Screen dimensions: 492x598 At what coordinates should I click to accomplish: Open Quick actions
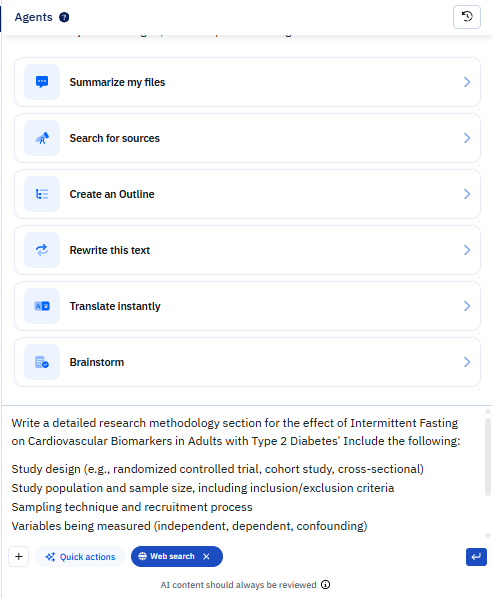point(80,557)
